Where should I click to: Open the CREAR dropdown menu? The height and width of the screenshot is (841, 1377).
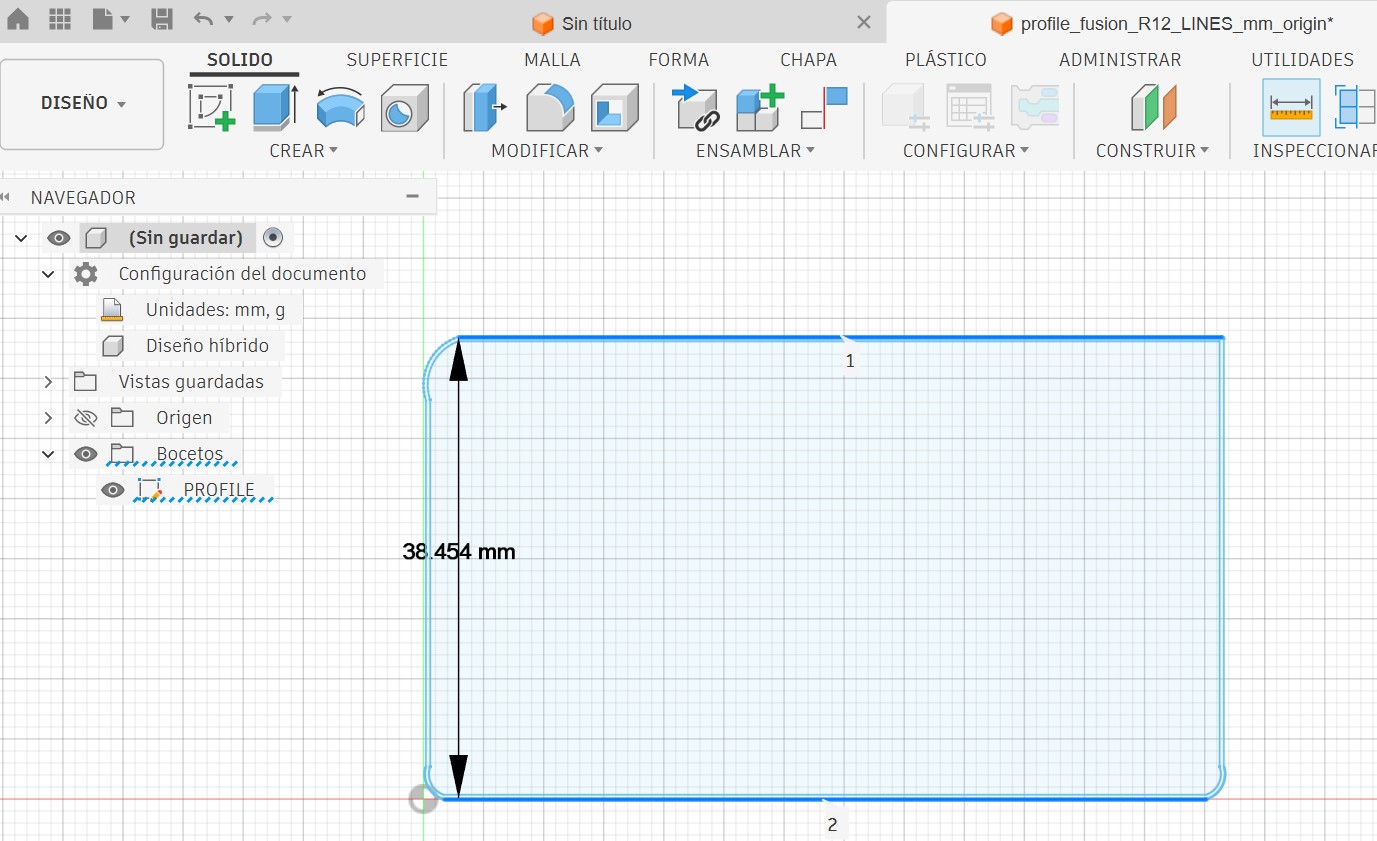(x=304, y=151)
